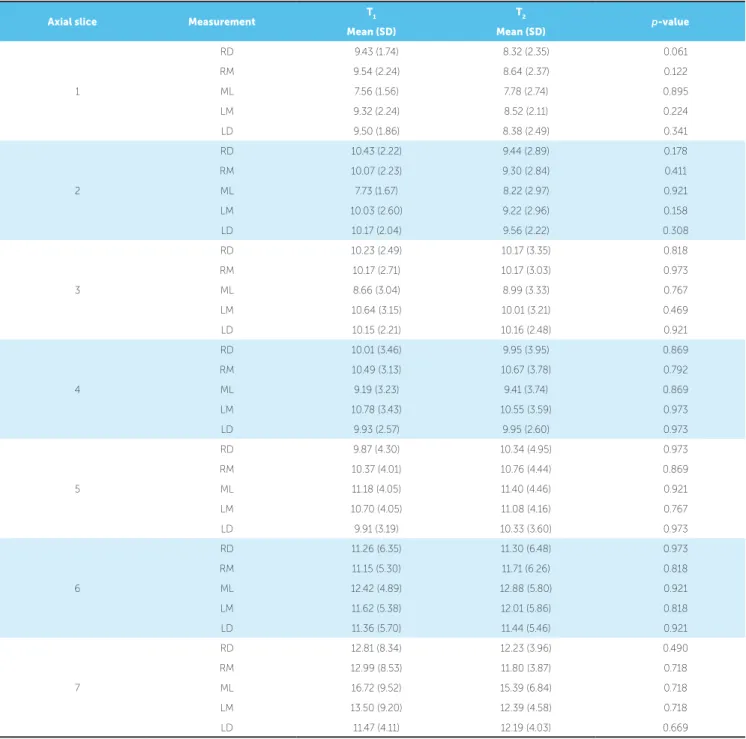Select the value '16.72 (9.52)'

tap(376, 688)
